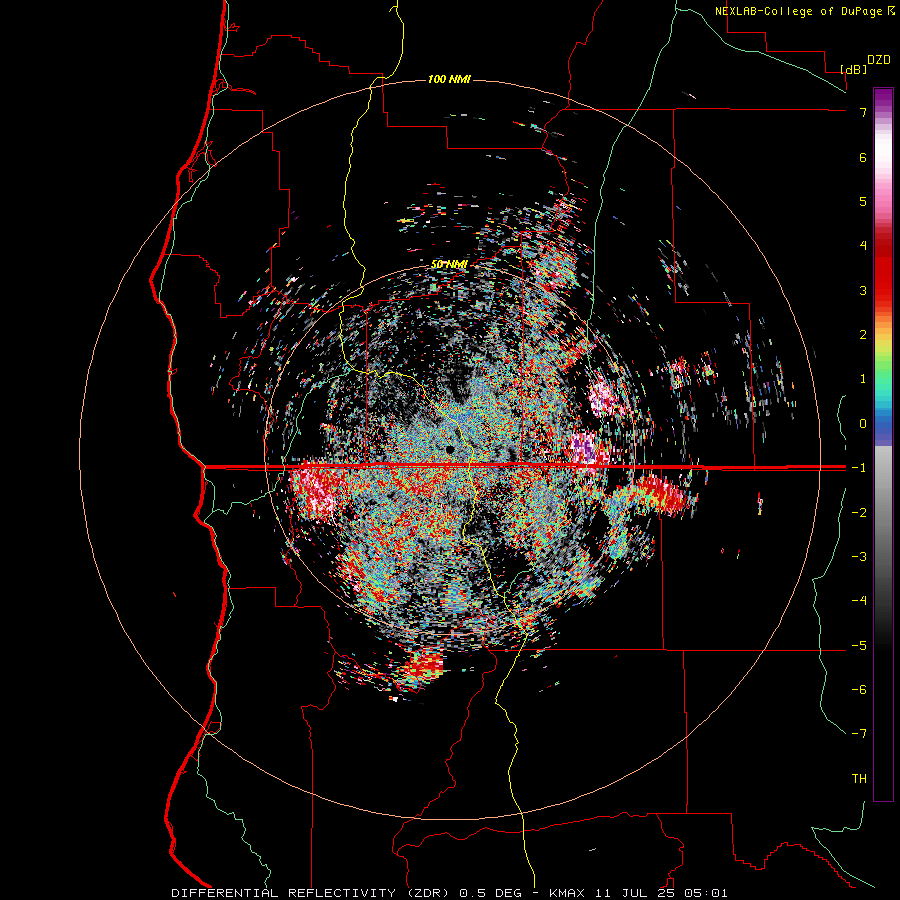Viewport: 900px width, 900px height.
Task: Click the scale value 7 label
Action: pos(863,112)
